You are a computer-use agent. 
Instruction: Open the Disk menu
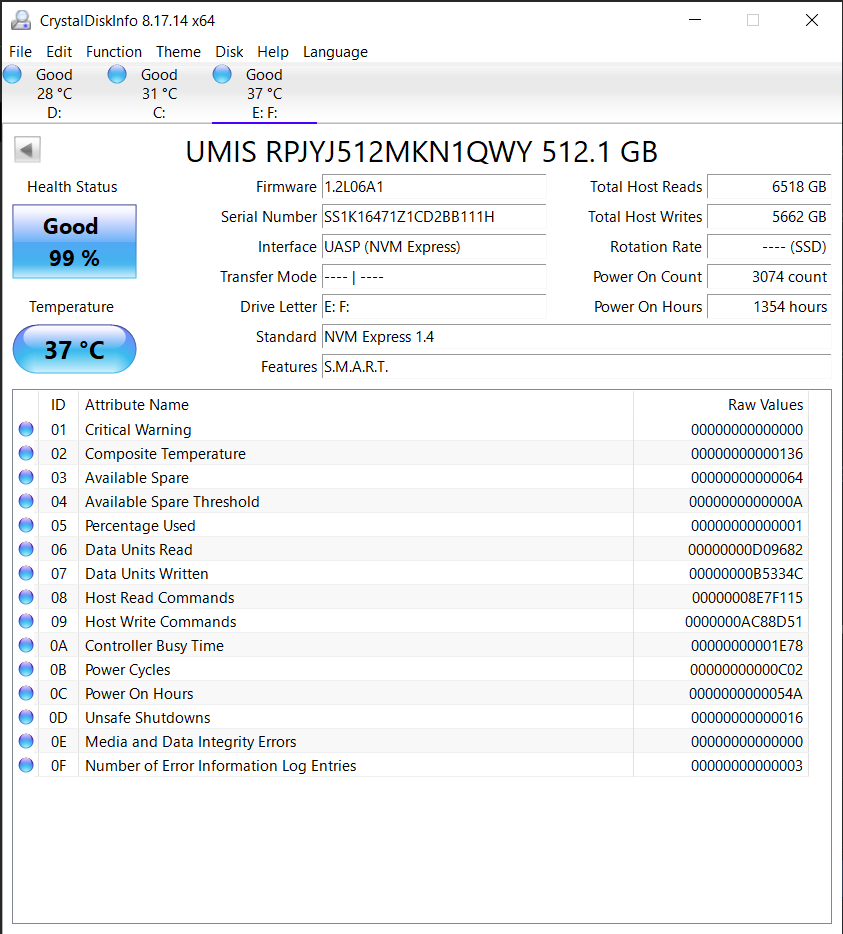[229, 52]
